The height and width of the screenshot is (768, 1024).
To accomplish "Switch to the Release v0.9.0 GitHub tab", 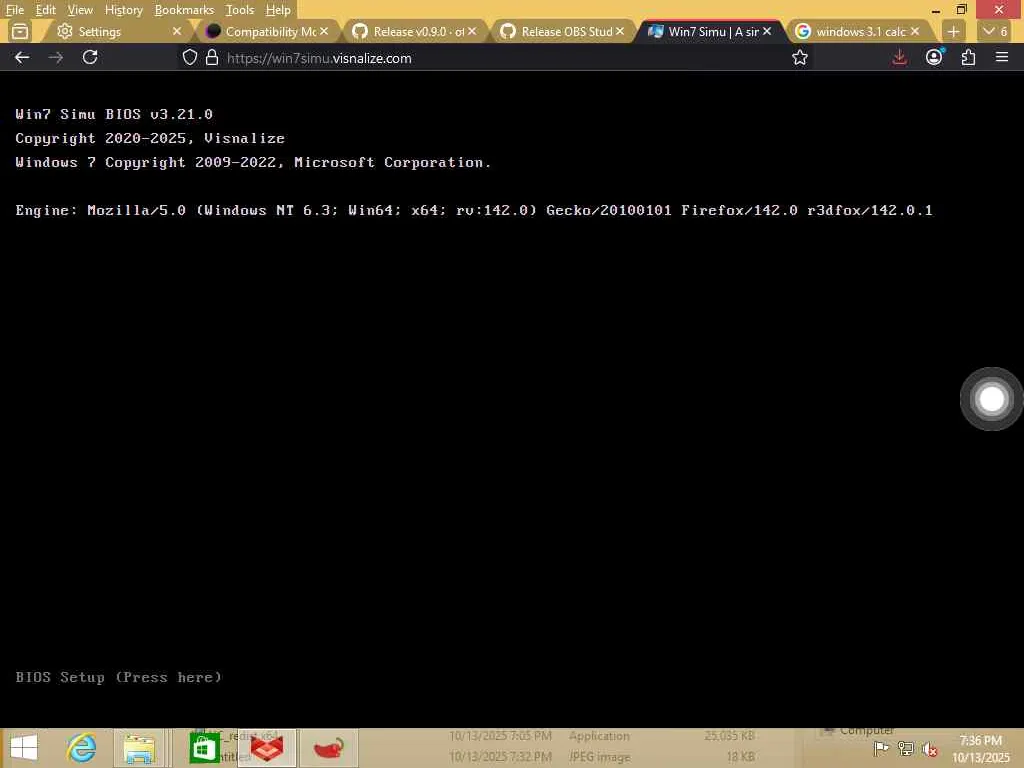I will click(408, 31).
